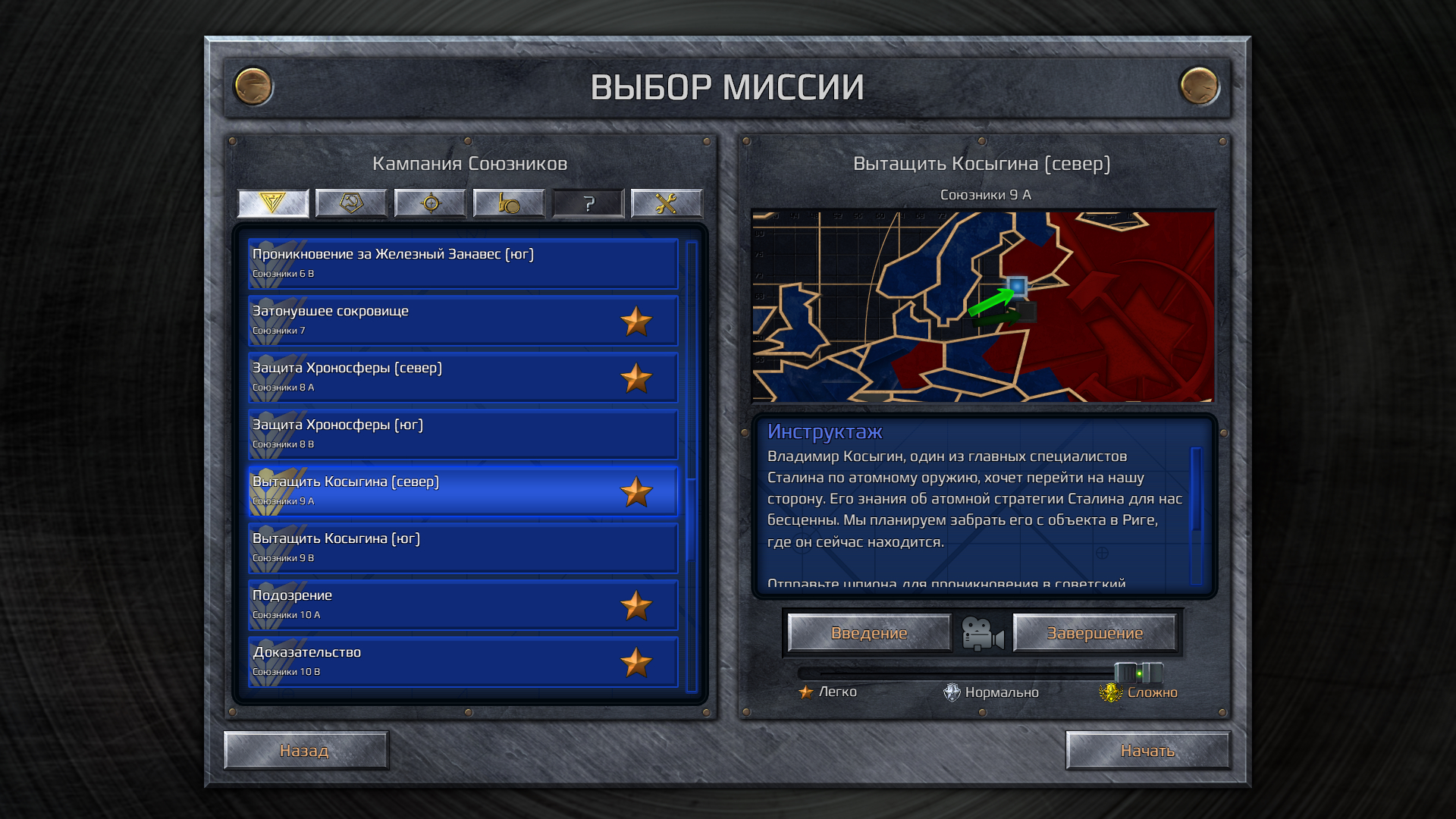Select Вытащить Косыгина юг (south) mission
The width and height of the screenshot is (1456, 819).
coord(460,547)
